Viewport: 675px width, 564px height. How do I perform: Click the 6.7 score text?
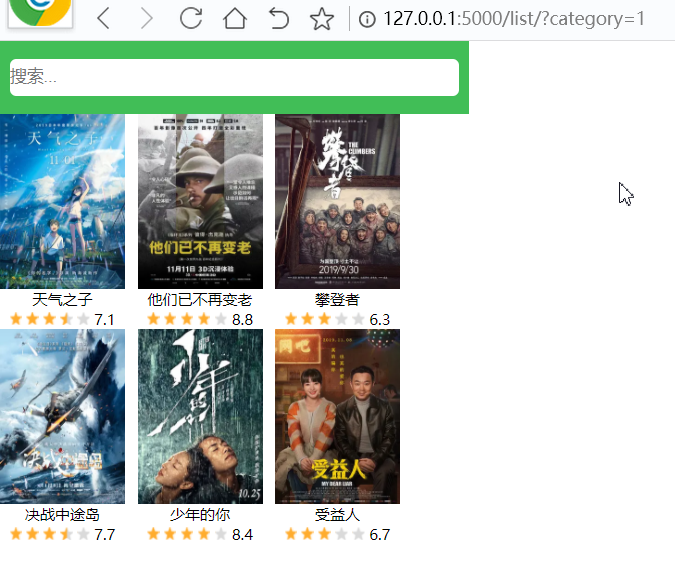(x=380, y=535)
